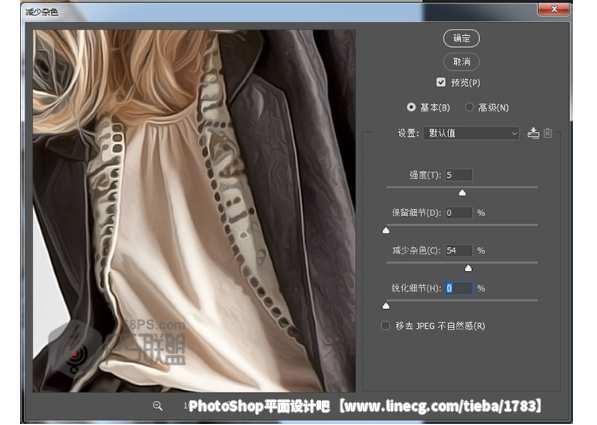
Task: Click the 取消 button
Action: 461,61
